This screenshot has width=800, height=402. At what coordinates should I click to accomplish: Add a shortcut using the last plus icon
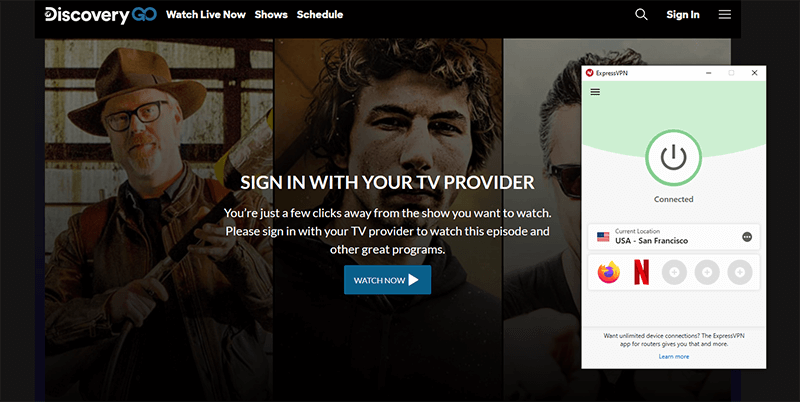click(739, 272)
